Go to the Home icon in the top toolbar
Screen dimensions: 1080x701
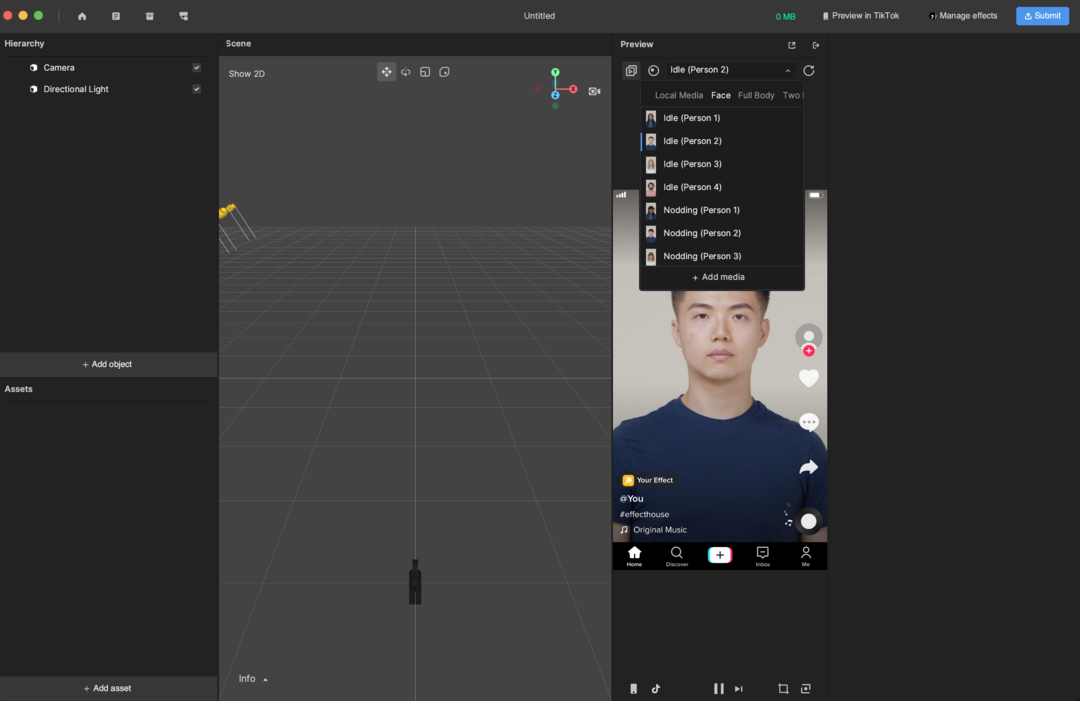tap(82, 16)
